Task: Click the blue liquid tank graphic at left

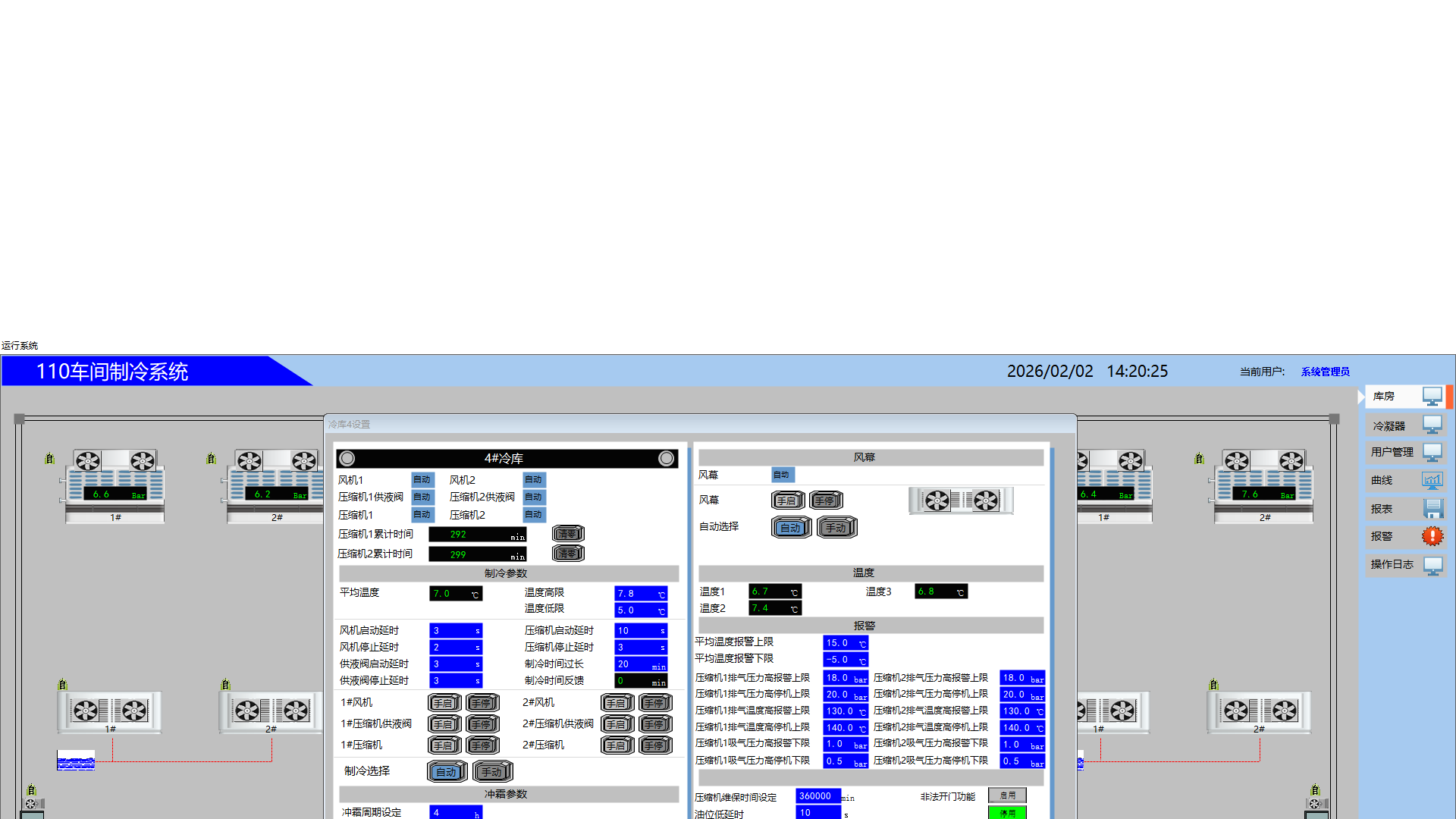Action: (x=76, y=761)
